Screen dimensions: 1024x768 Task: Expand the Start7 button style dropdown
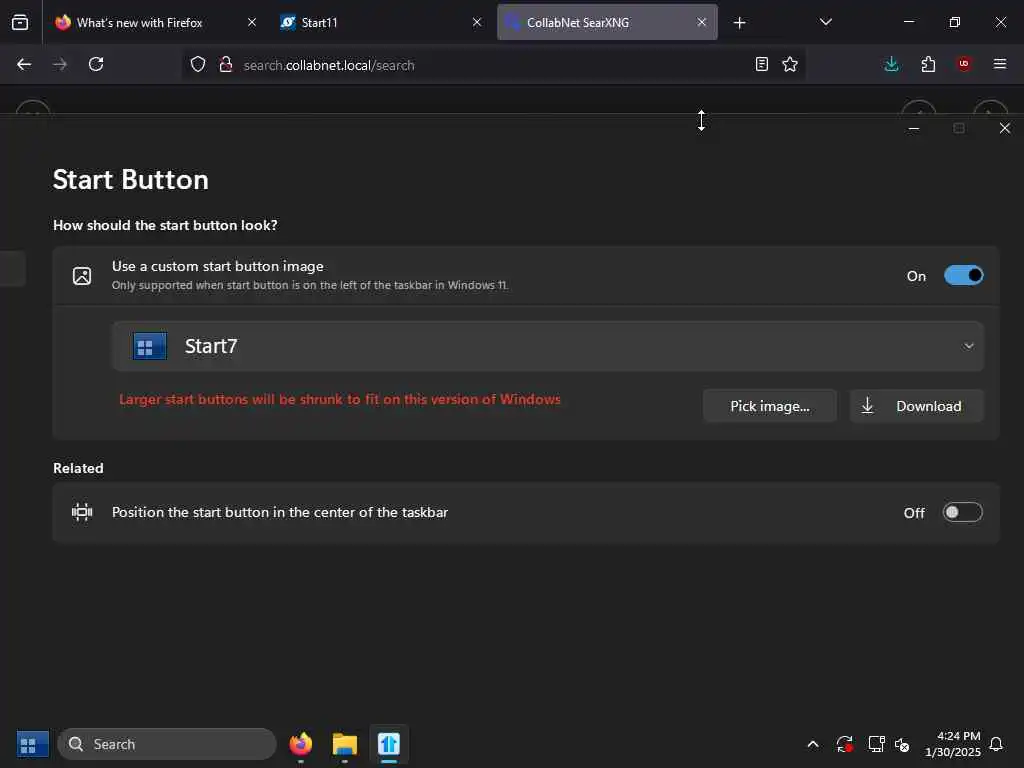548,346
